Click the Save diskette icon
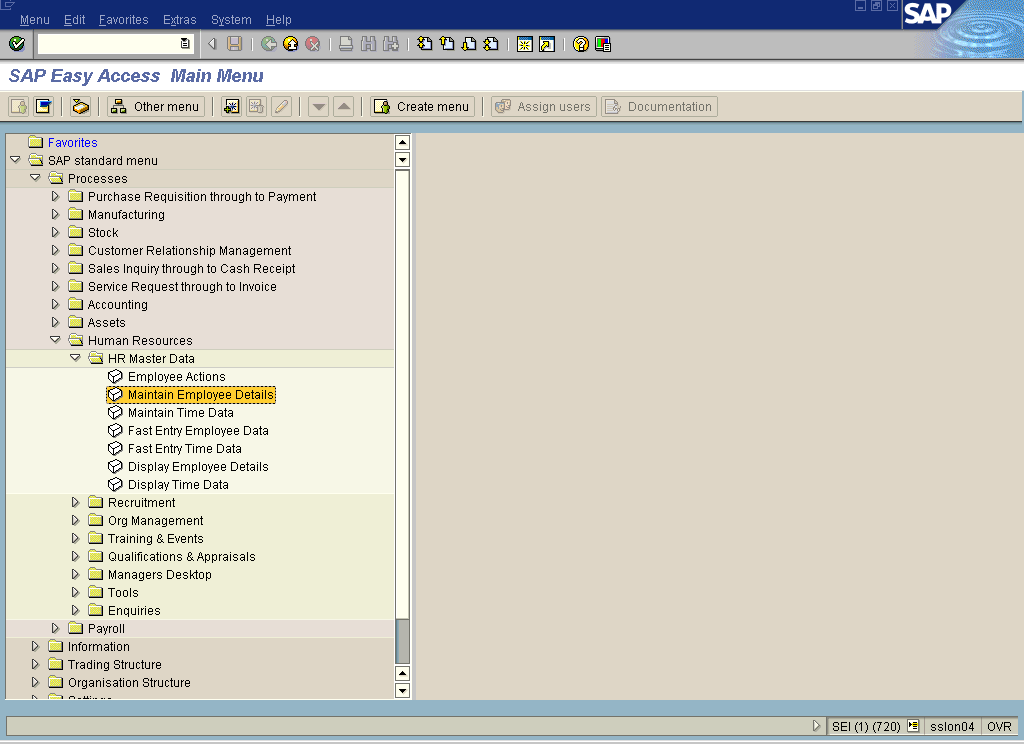Screen dimensions: 1024x744 [234, 44]
